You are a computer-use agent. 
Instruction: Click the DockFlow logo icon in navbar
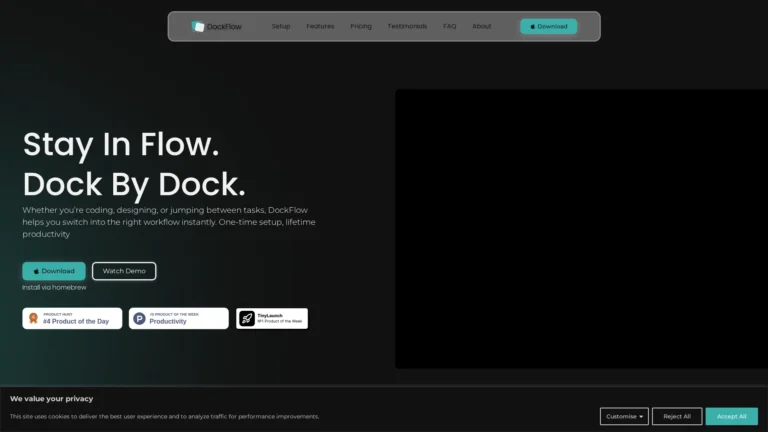coord(198,26)
